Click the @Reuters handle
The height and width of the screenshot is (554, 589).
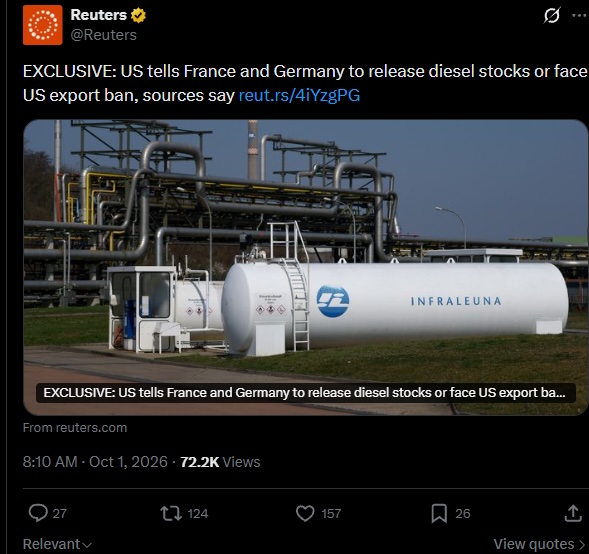click(x=103, y=35)
